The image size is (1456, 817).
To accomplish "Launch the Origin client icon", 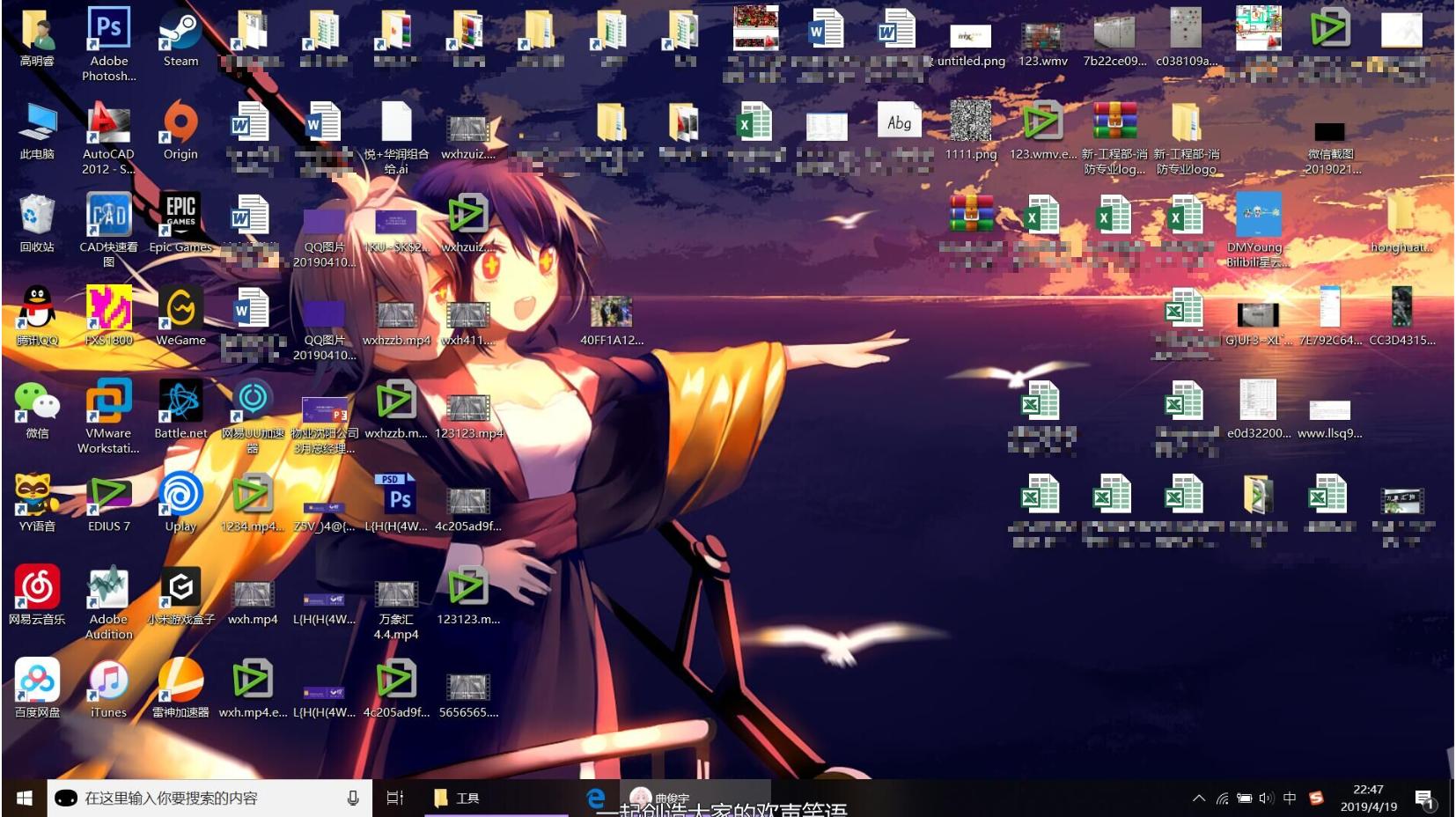I will [x=180, y=131].
